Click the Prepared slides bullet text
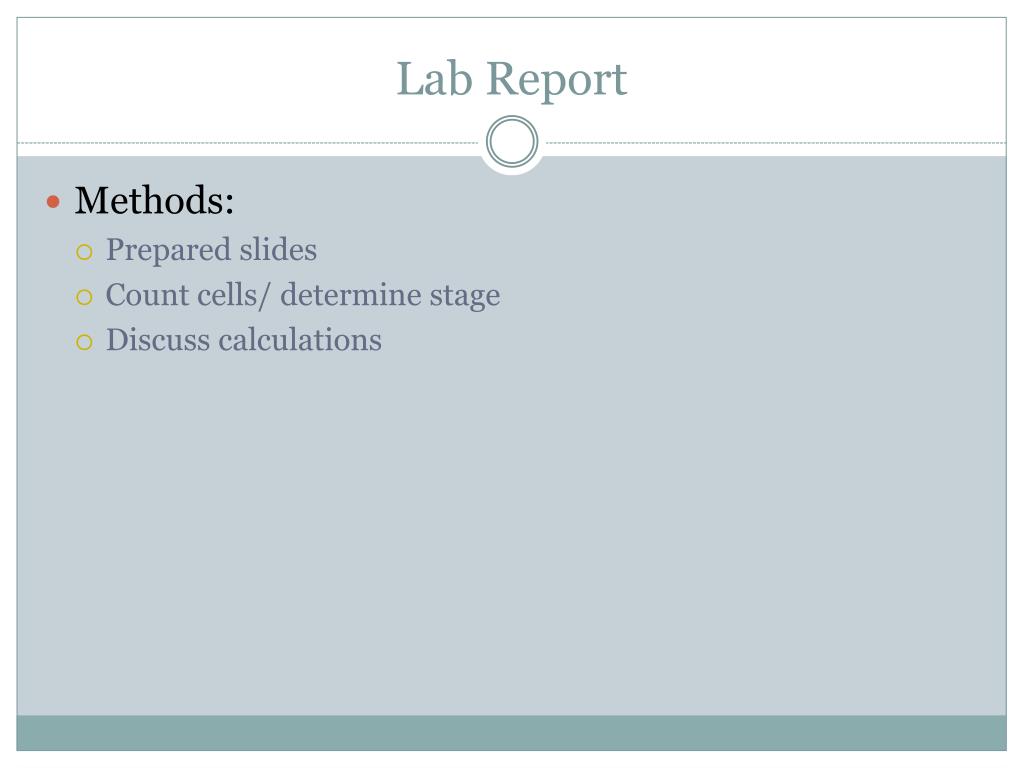 click(212, 250)
